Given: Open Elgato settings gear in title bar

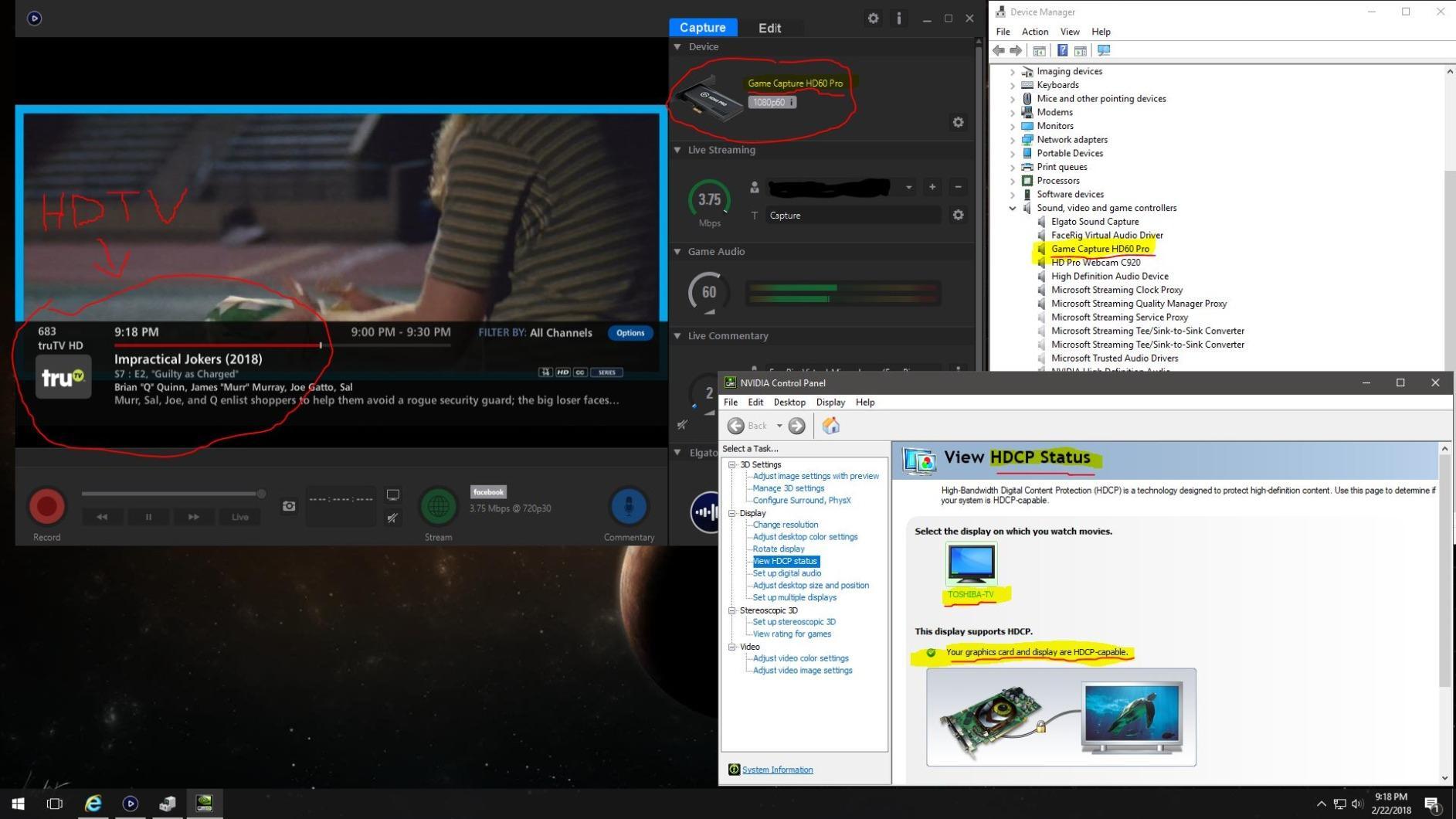Looking at the screenshot, I should (x=873, y=19).
